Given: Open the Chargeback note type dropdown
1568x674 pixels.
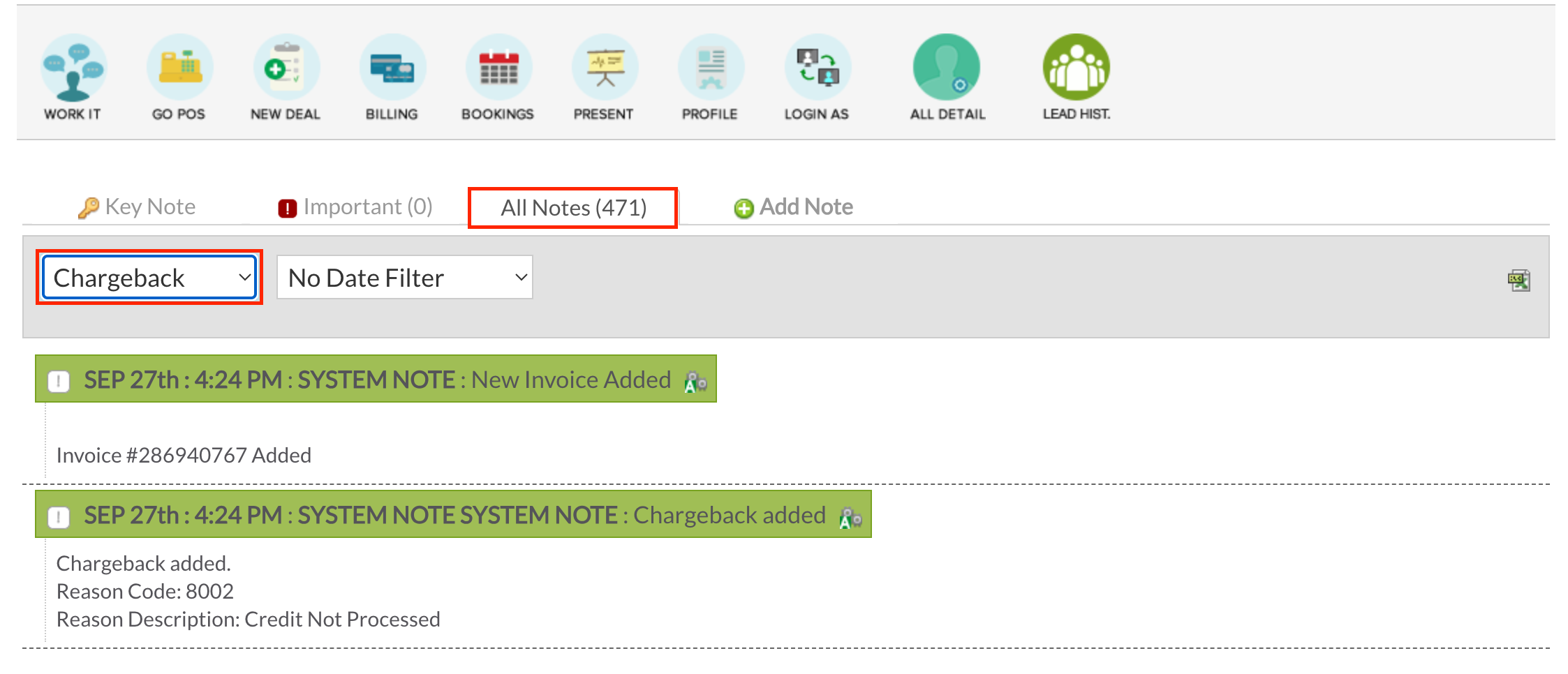Looking at the screenshot, I should pos(149,278).
